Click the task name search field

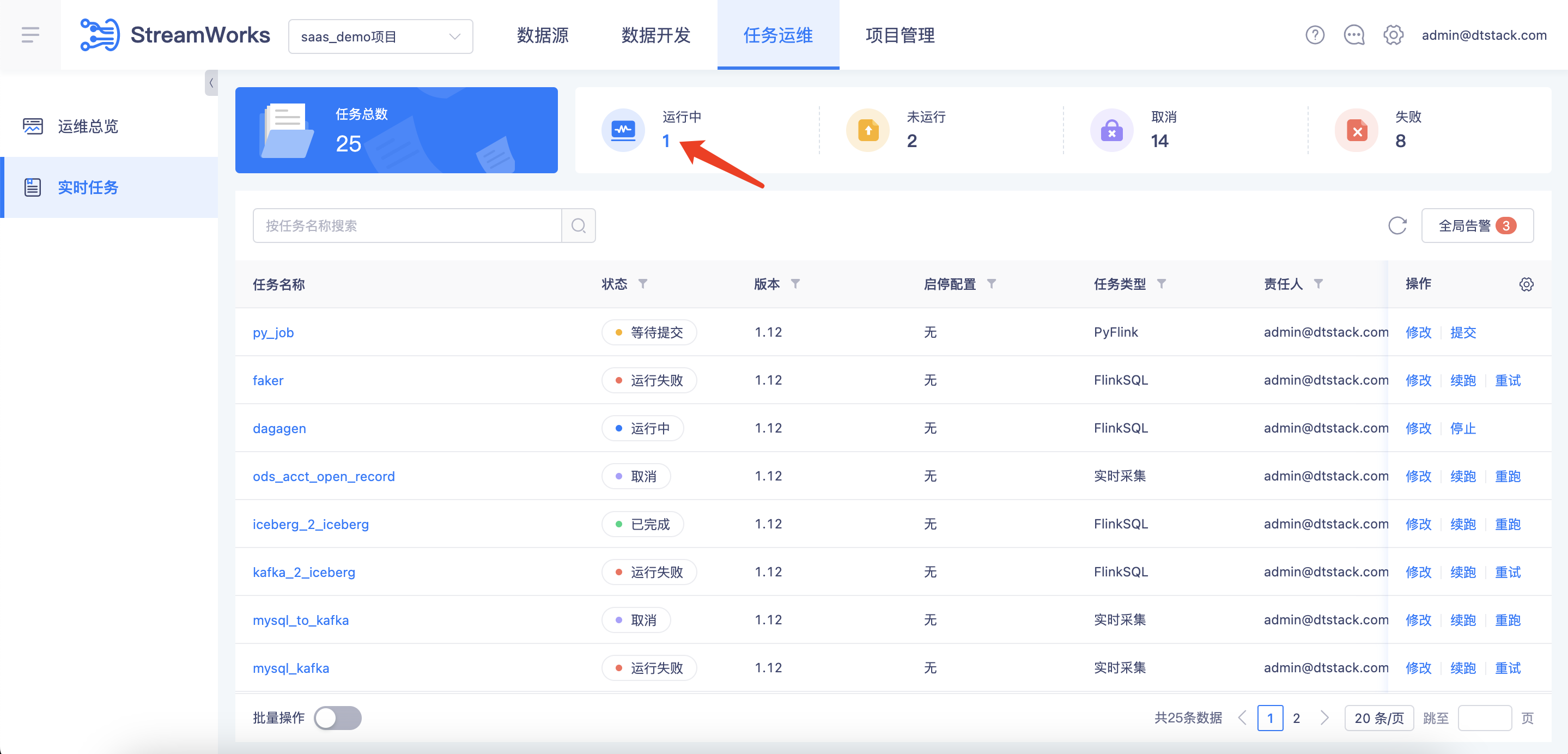point(406,226)
